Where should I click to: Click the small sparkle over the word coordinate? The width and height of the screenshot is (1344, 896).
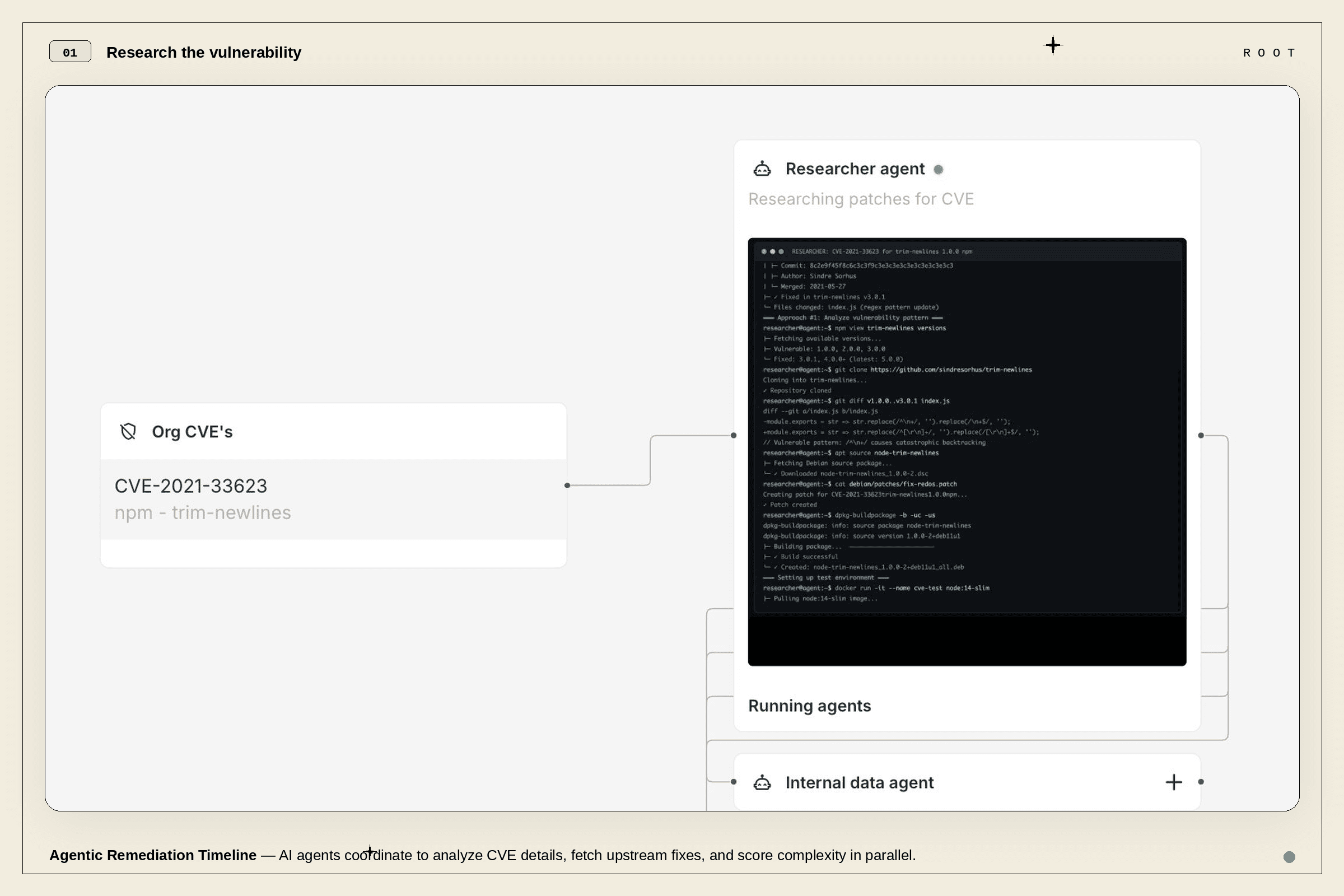pos(370,851)
